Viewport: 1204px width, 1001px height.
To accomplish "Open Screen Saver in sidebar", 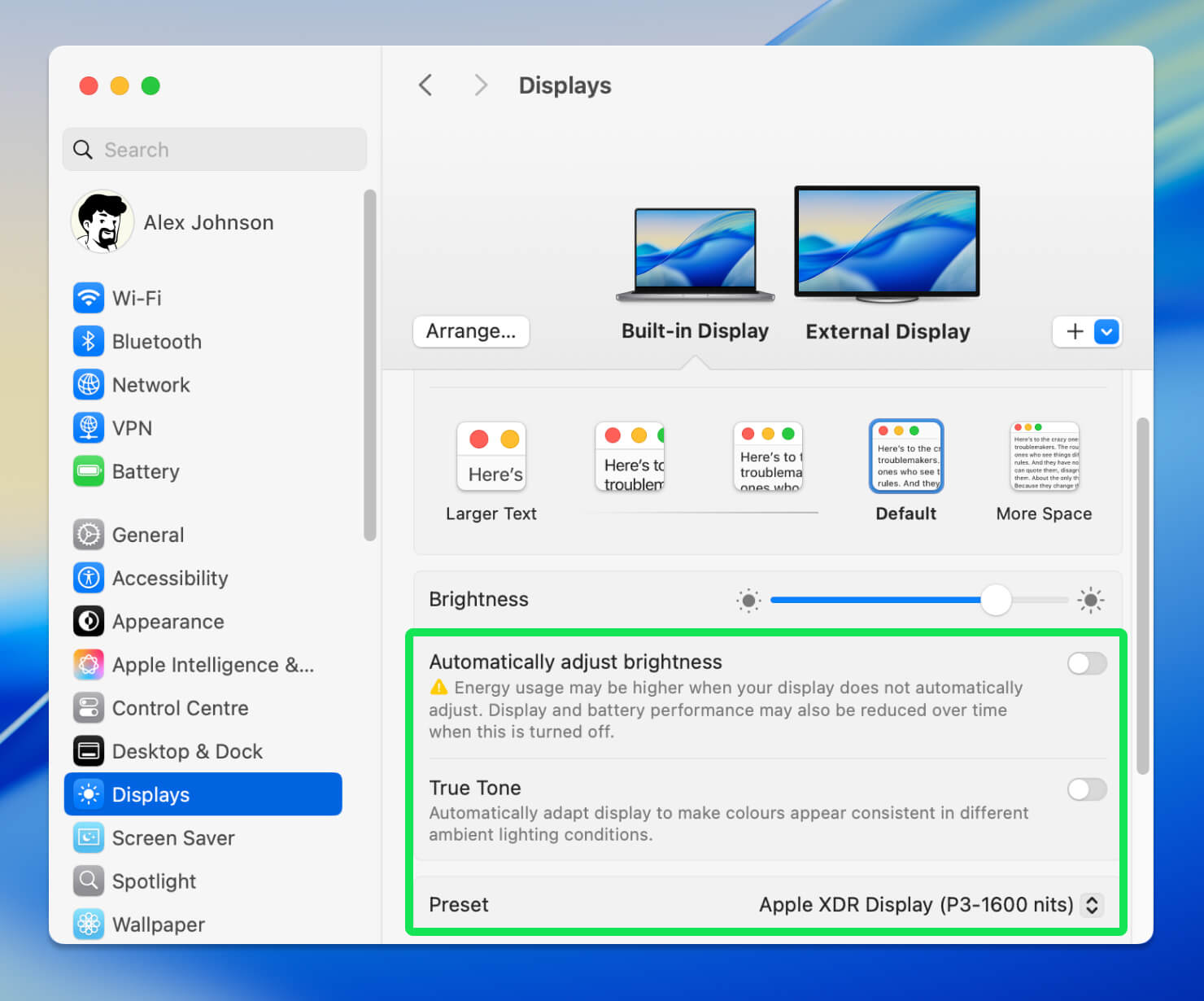I will (x=203, y=837).
